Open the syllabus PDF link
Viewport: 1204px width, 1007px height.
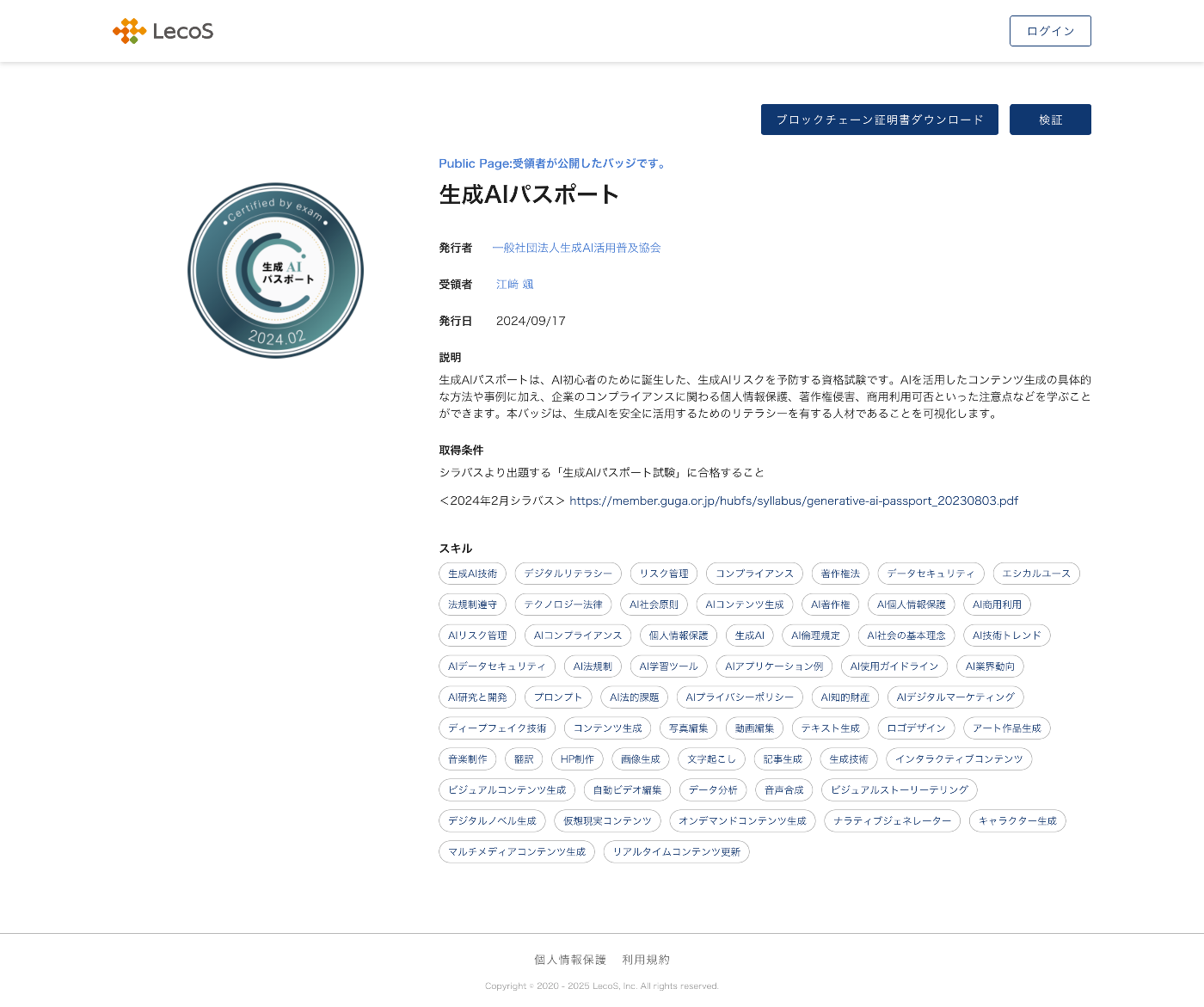click(794, 500)
